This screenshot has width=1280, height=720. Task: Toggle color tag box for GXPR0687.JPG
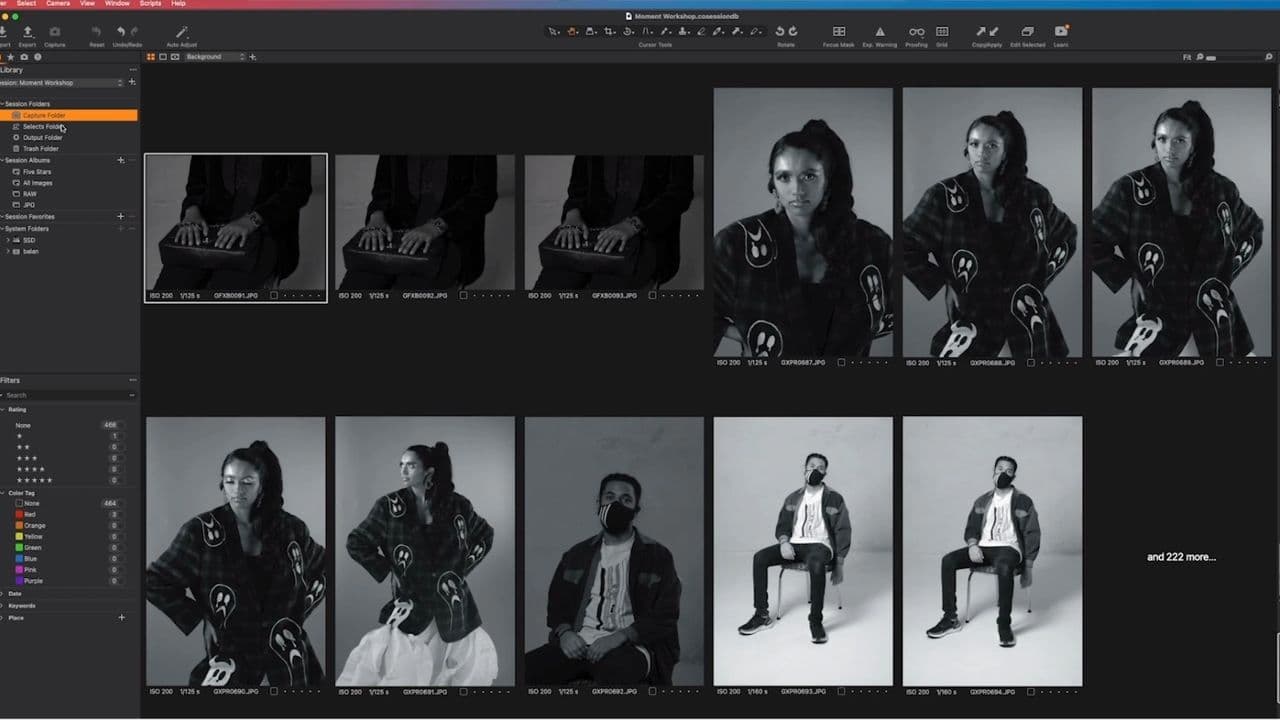[x=842, y=362]
